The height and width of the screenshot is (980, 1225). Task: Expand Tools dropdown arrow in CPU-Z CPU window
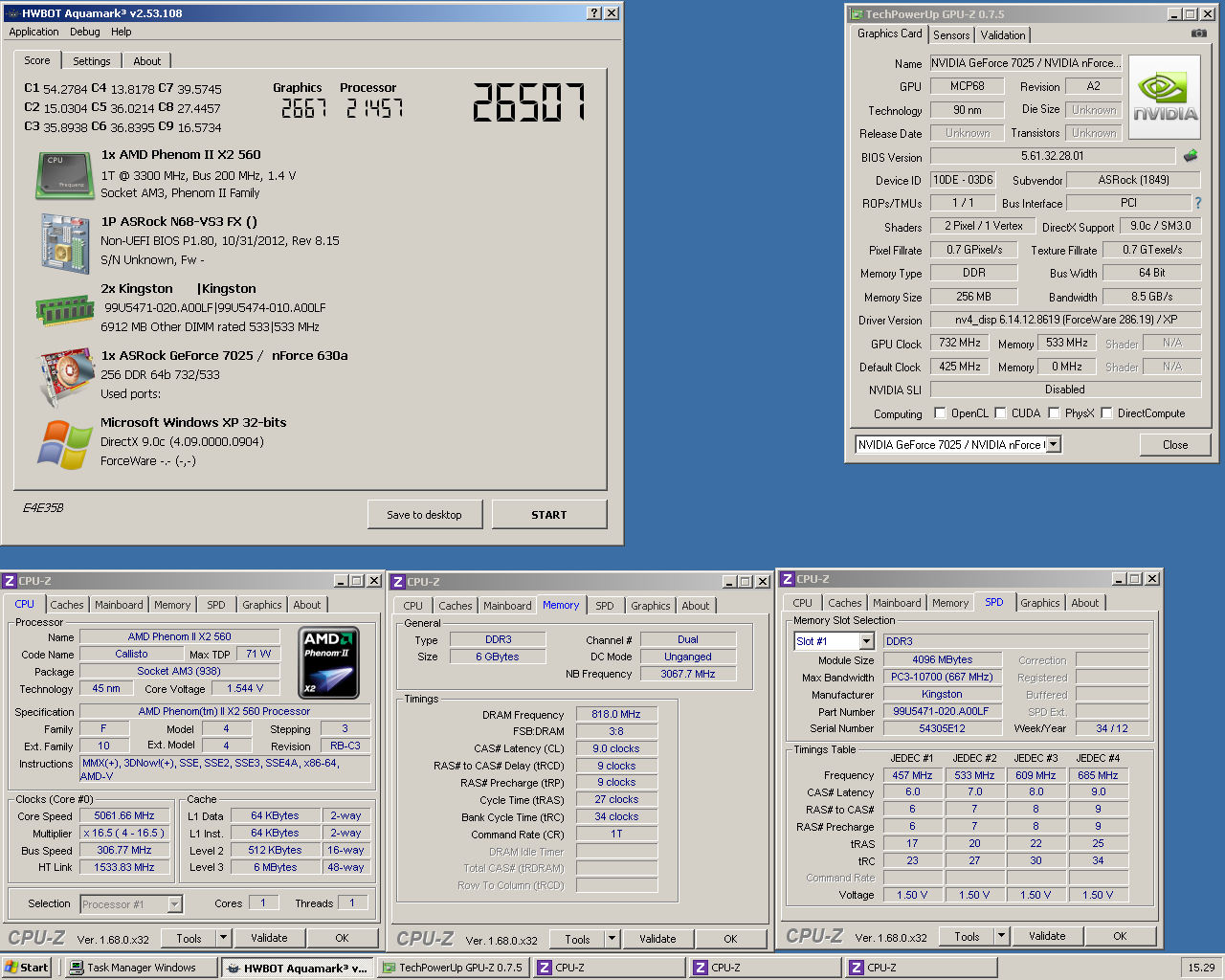(224, 938)
